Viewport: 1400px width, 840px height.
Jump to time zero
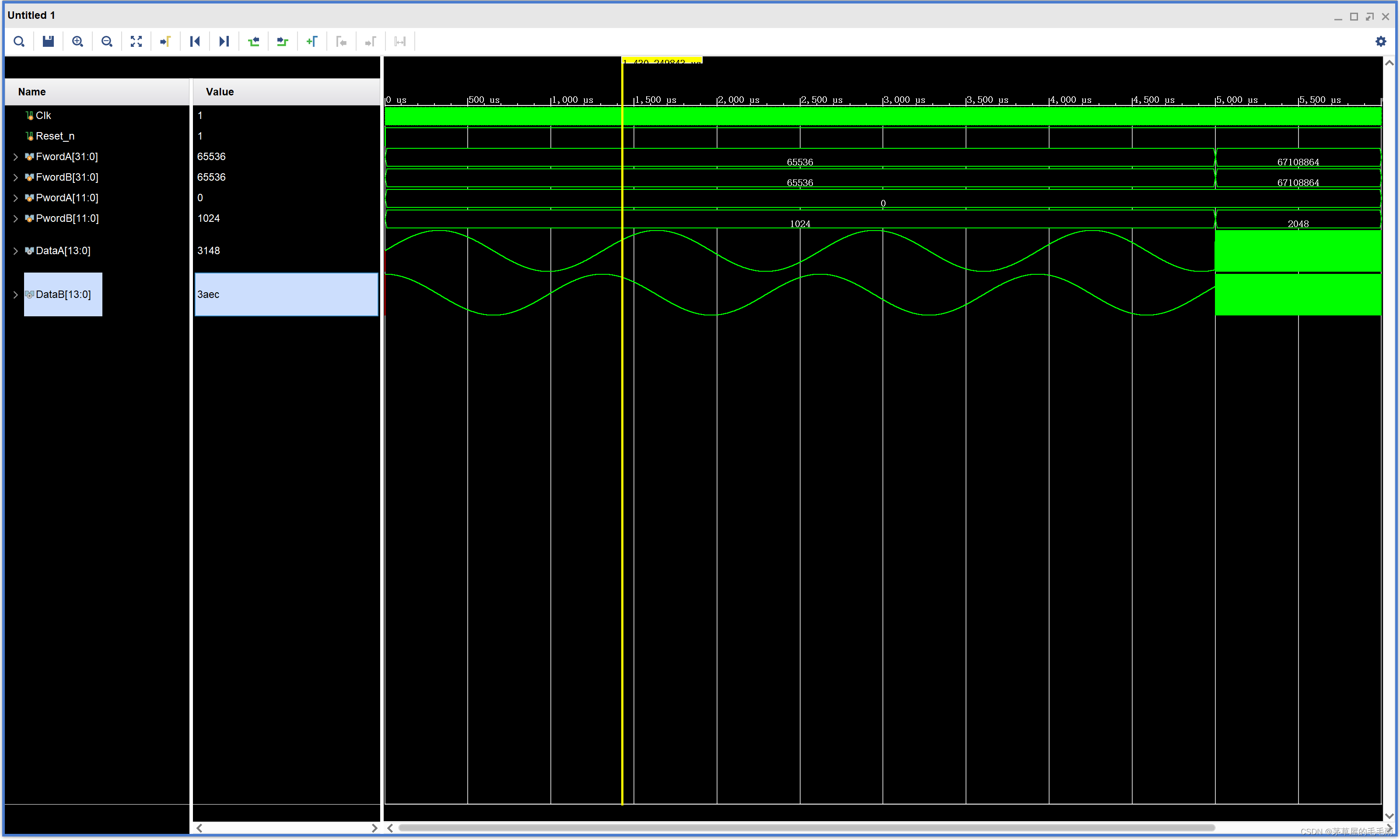195,41
